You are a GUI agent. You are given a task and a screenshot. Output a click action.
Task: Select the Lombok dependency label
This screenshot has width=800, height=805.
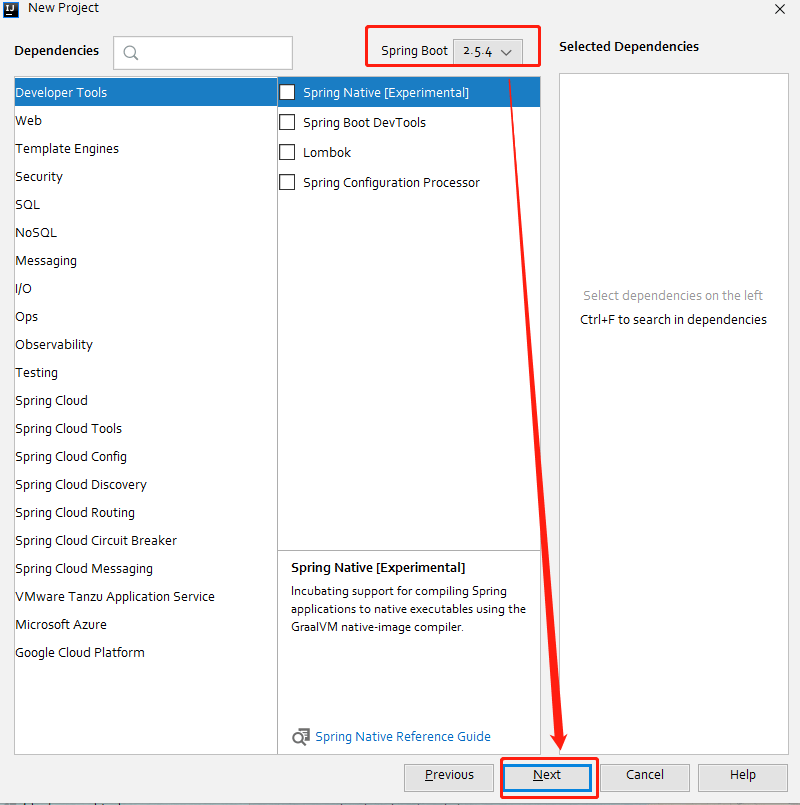click(327, 152)
